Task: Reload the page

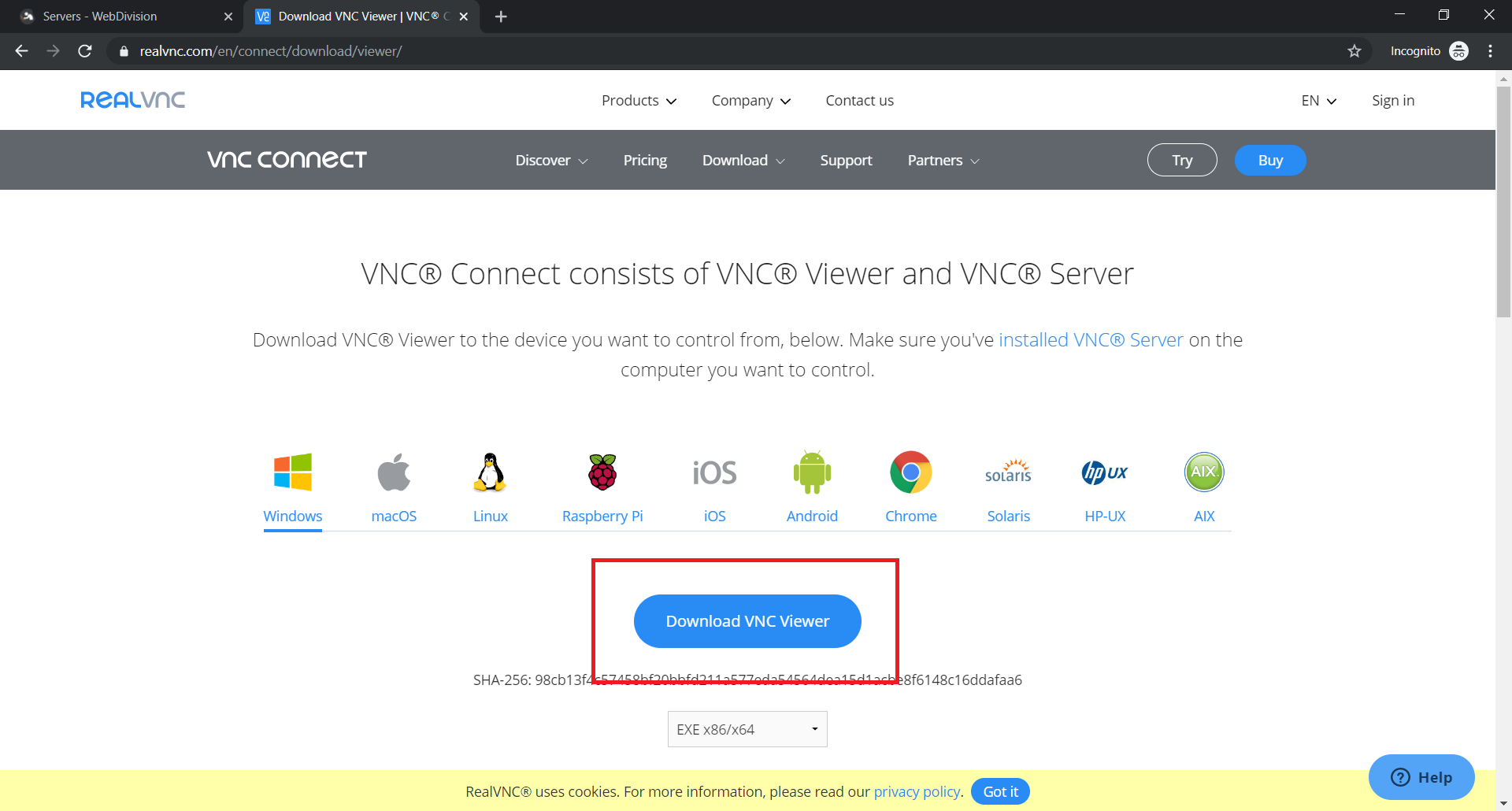Action: pos(85,51)
